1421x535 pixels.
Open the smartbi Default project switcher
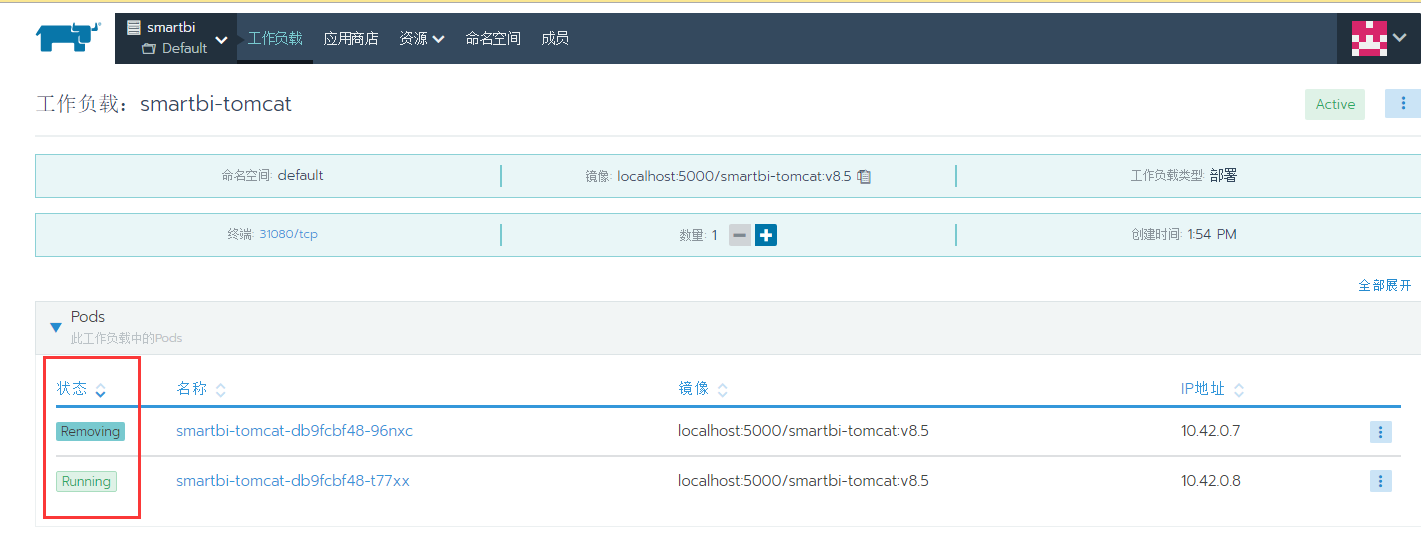coord(176,38)
